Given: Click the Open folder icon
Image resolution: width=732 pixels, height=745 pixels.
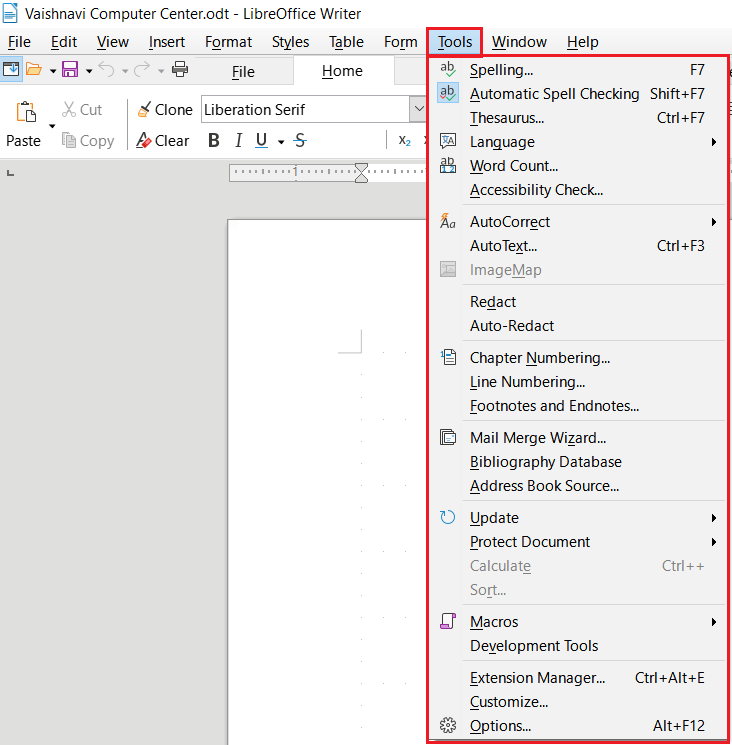Looking at the screenshot, I should point(34,69).
